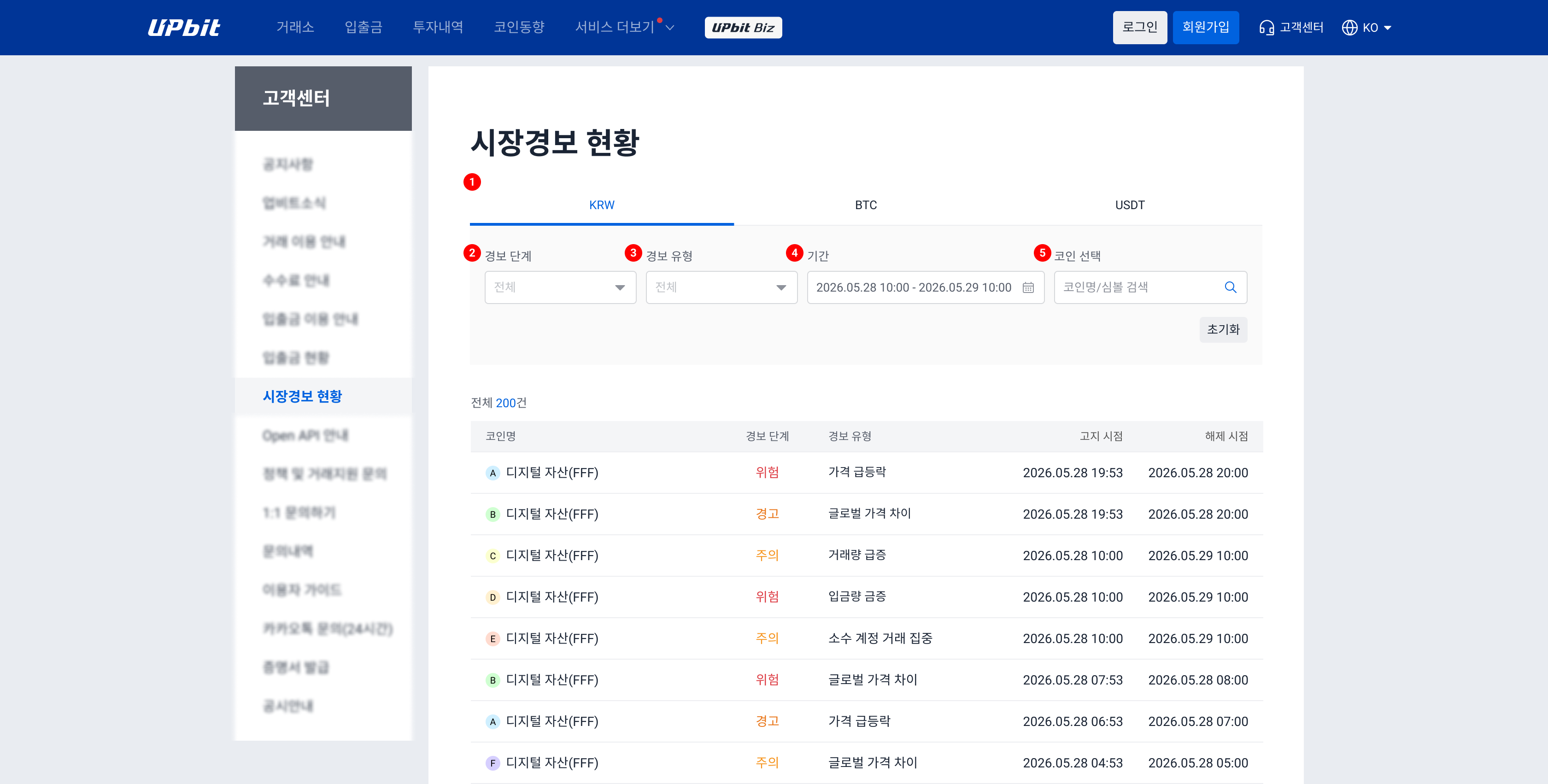Click the 2026.05.28 07:00 release time
Screen dimensions: 1548x784
pos(1198,722)
